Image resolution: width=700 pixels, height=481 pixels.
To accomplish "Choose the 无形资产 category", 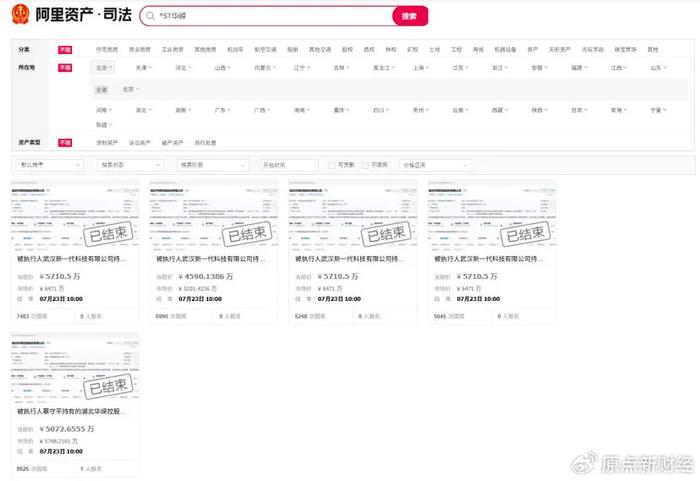I will [560, 50].
